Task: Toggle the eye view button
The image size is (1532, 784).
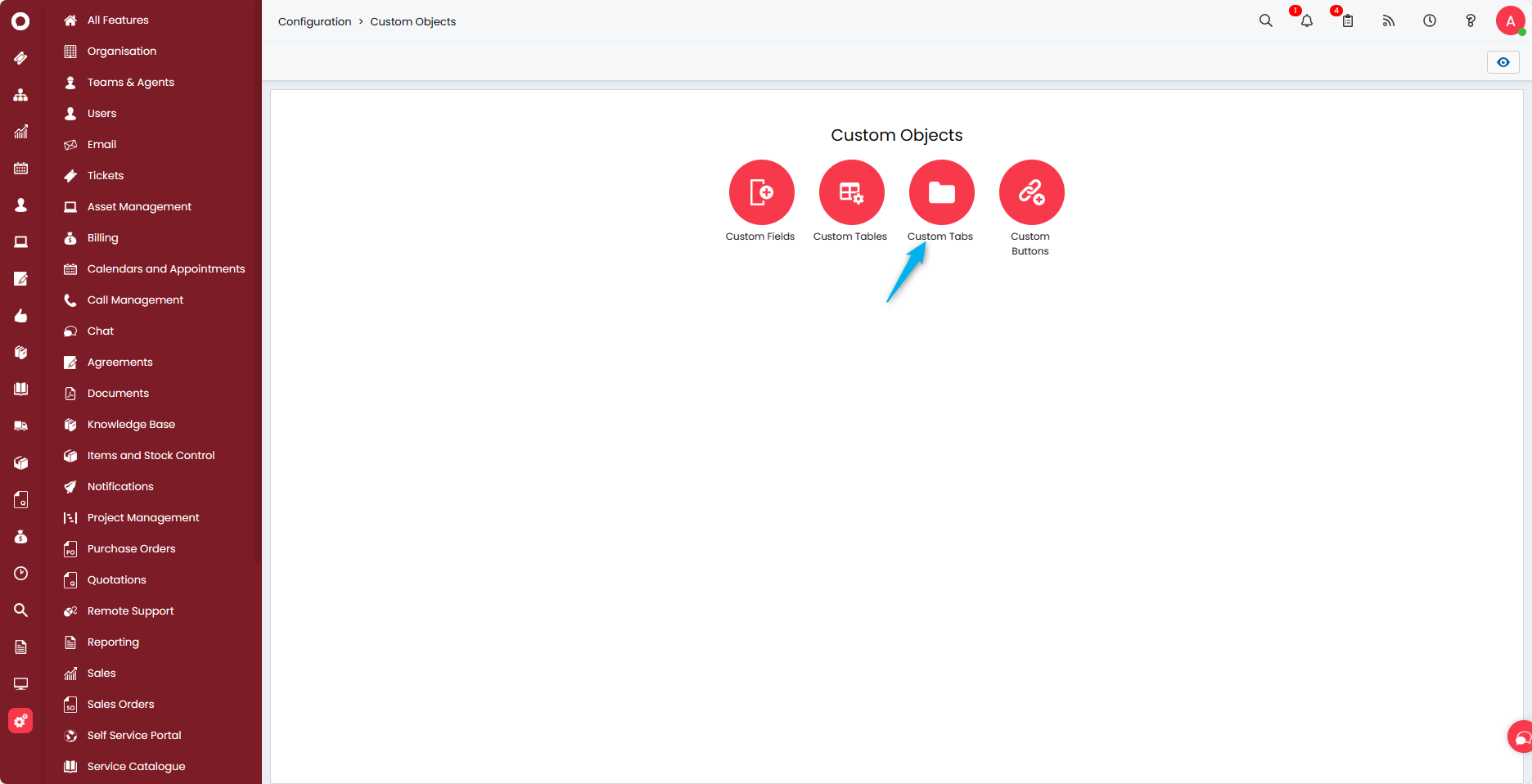Action: (x=1503, y=62)
